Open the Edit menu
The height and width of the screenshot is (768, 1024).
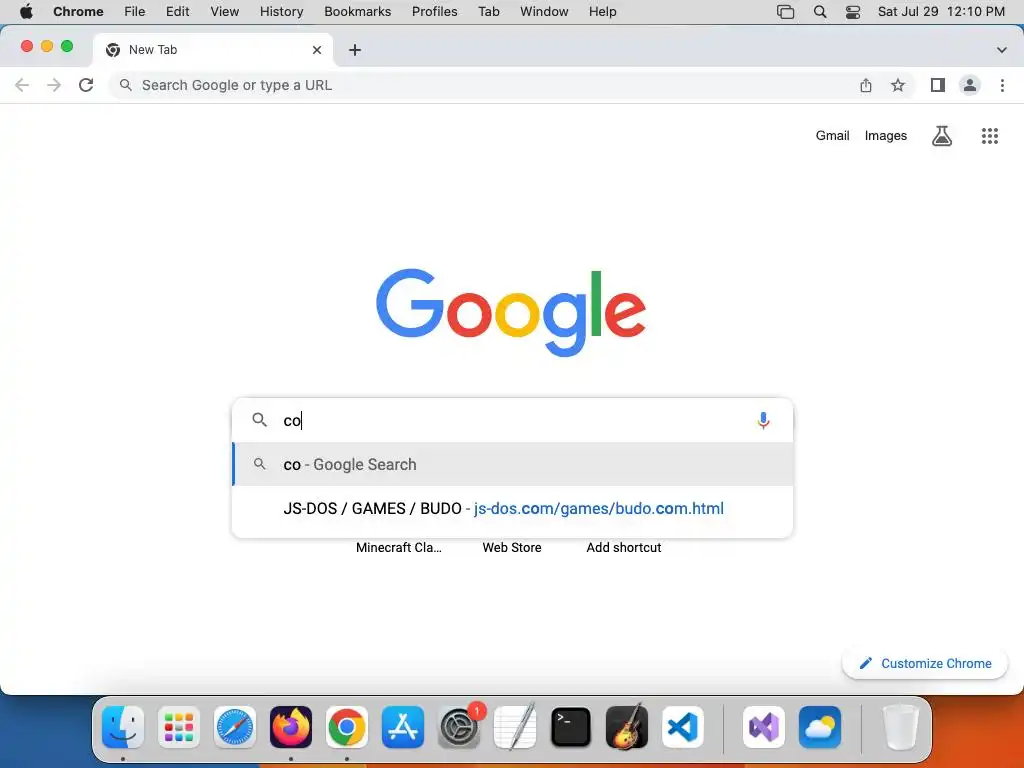pos(177,12)
